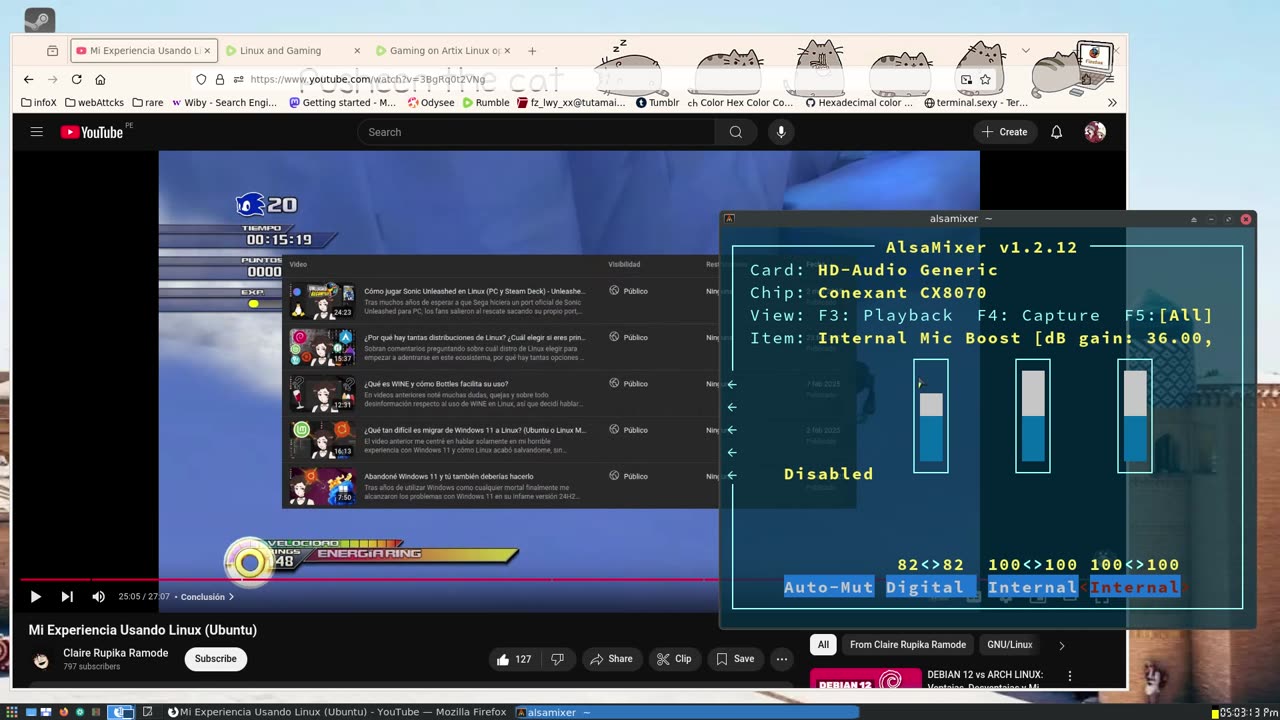The image size is (1280, 720).
Task: View site security lock information
Action: 220,79
